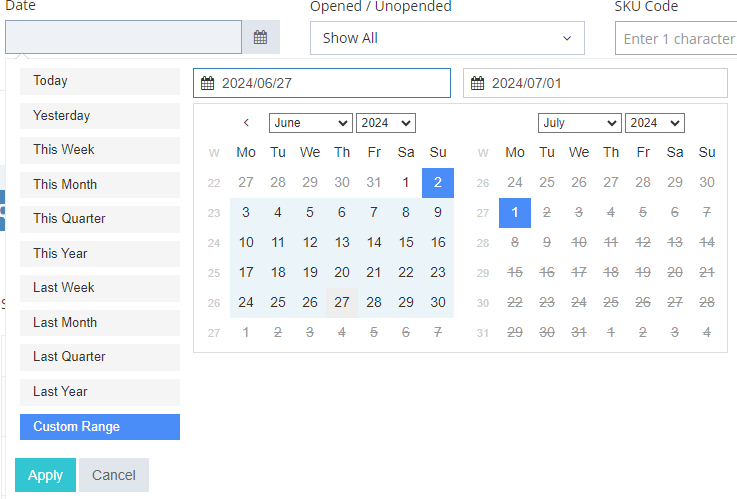Pick June 15 in the left calendar

pyautogui.click(x=406, y=243)
